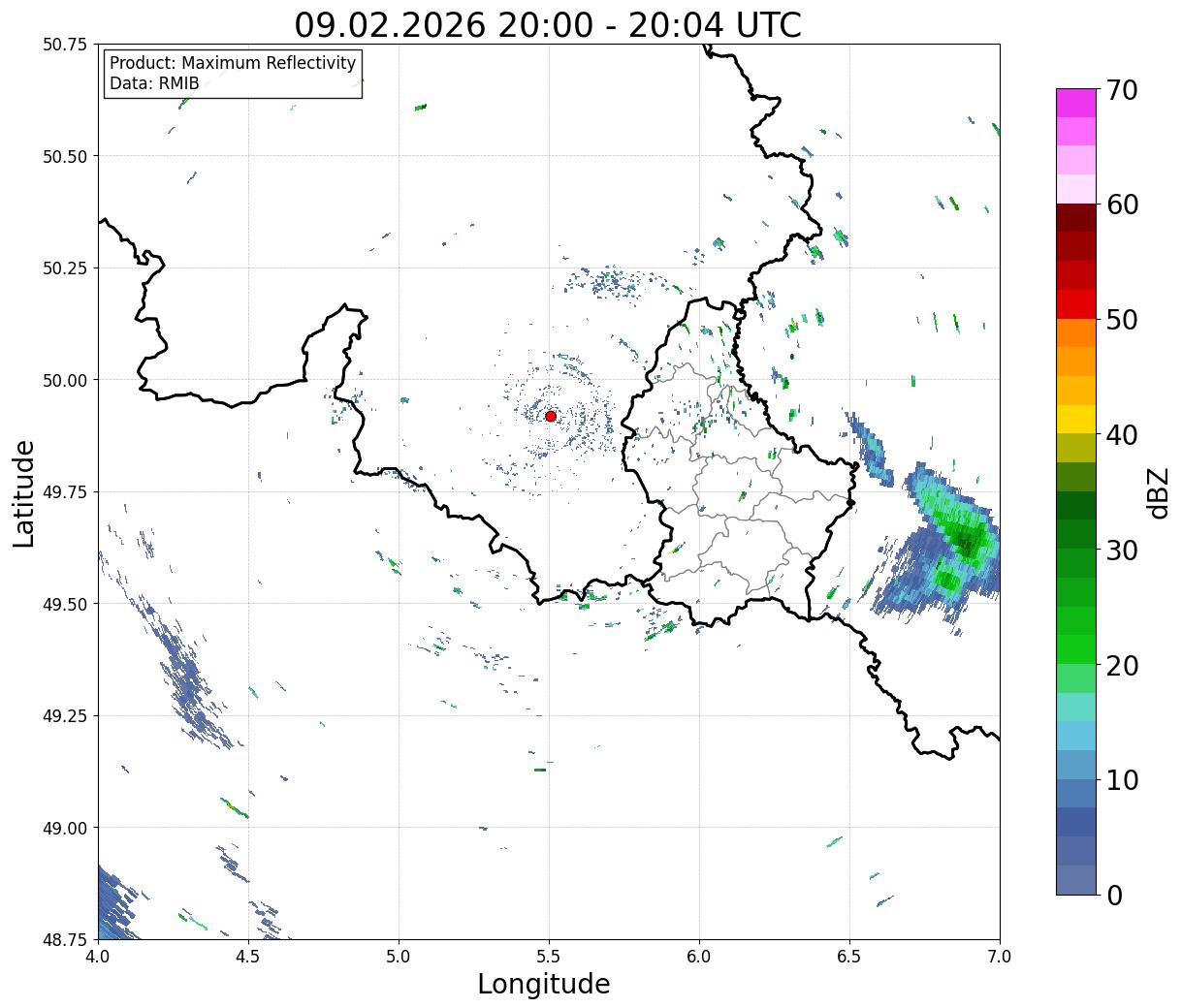Image resolution: width=1182 pixels, height=1008 pixels.
Task: Click the latitude tick label '50.00'
Action: pos(65,380)
